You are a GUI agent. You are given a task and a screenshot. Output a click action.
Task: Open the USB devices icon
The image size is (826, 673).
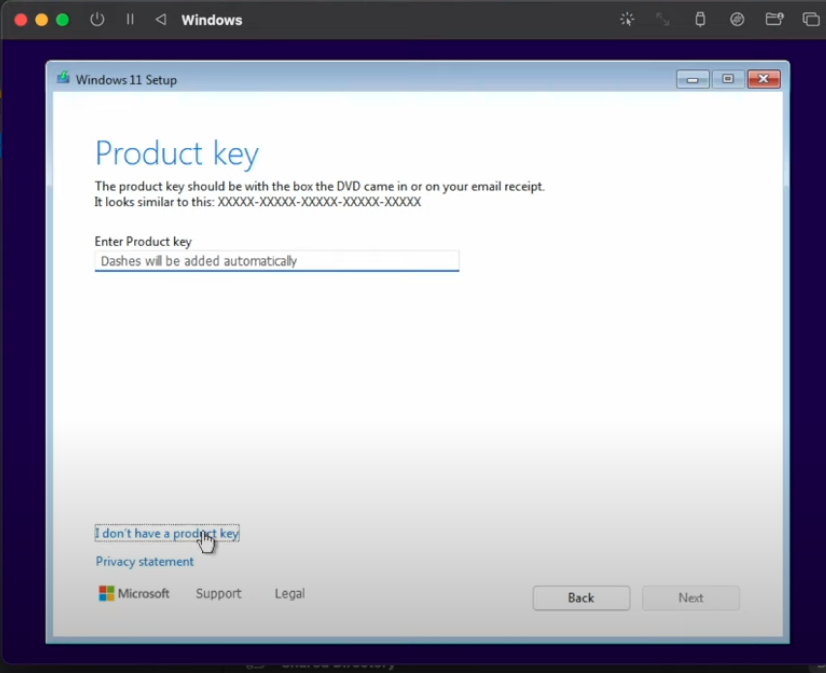coord(700,19)
